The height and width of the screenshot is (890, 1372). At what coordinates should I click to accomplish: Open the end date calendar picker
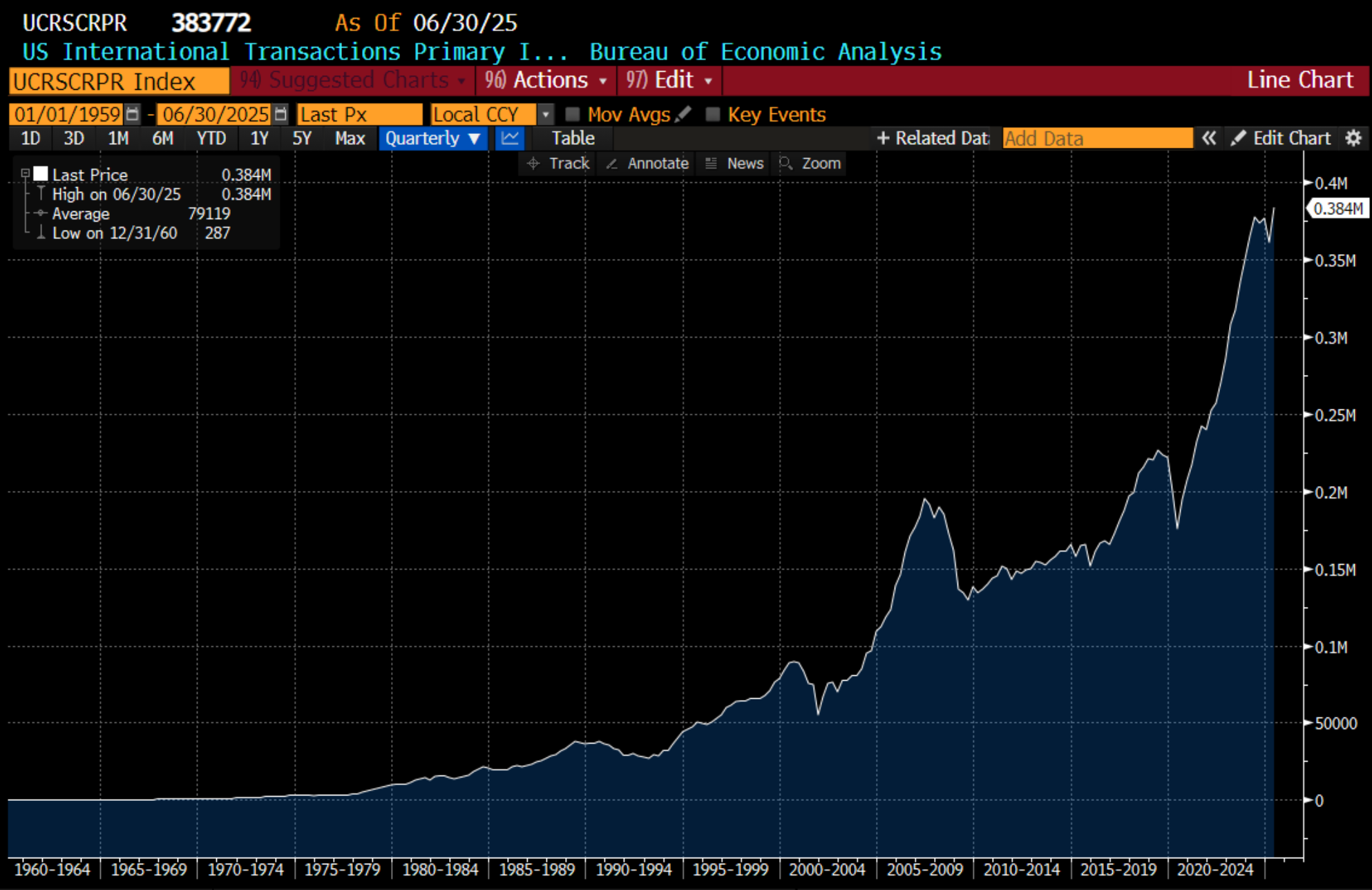point(280,114)
